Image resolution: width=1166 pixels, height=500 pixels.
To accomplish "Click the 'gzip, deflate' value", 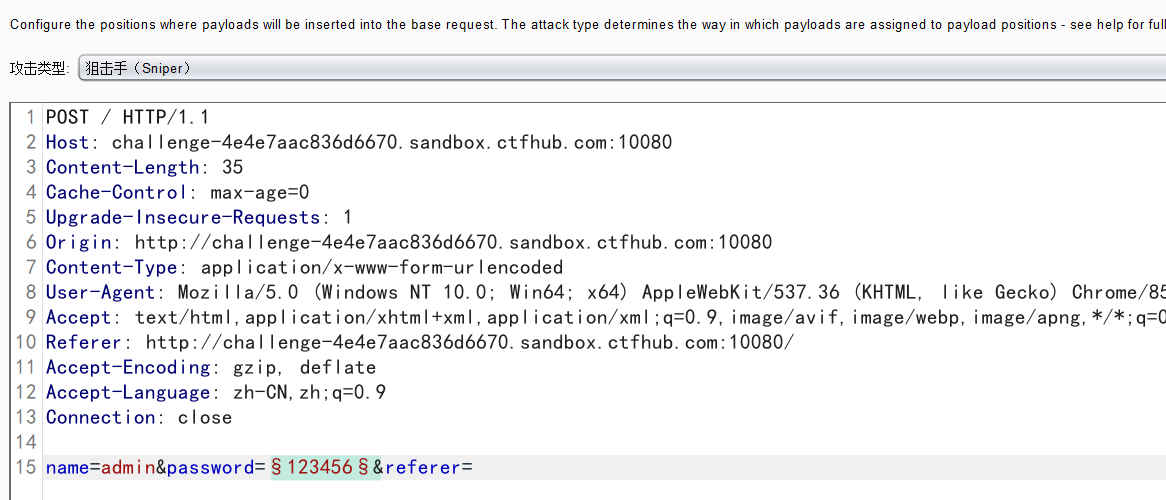I will click(304, 368).
